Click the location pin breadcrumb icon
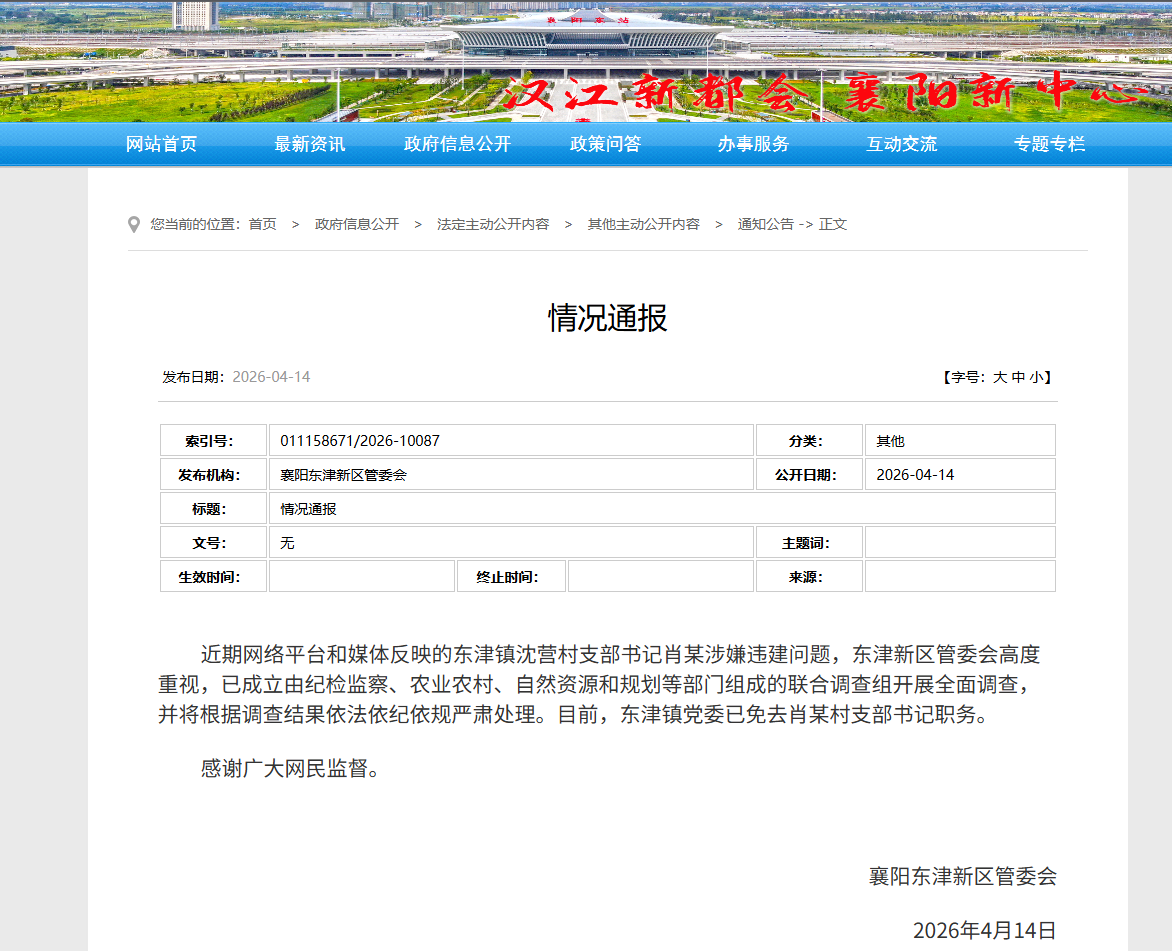 133,224
